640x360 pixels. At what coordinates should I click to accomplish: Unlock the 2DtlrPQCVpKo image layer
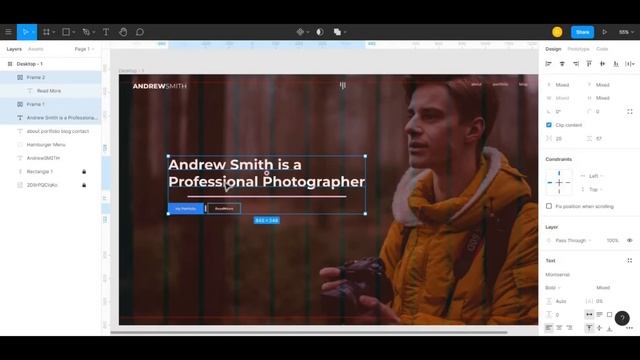(x=84, y=185)
